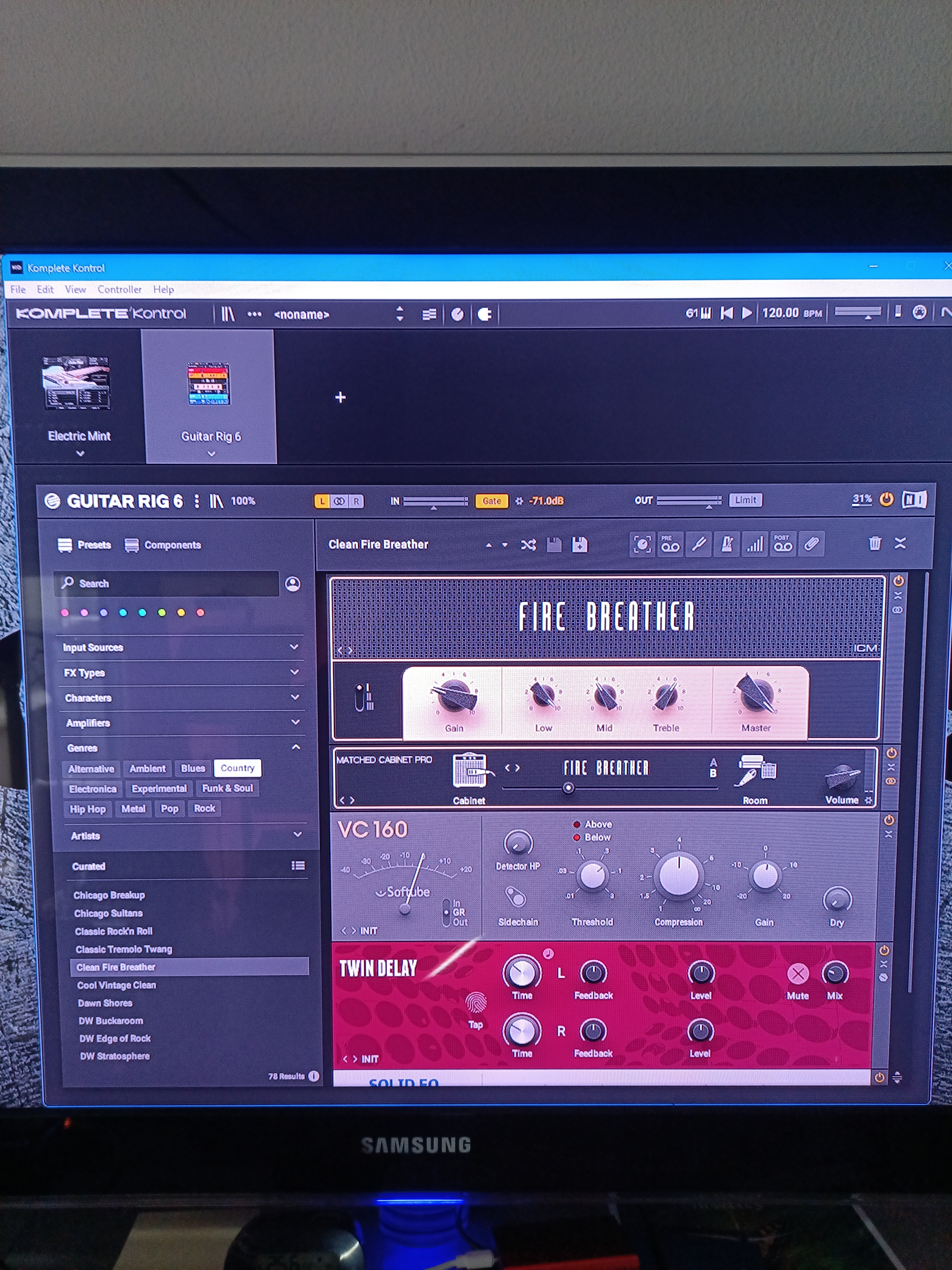The width and height of the screenshot is (952, 1270).
Task: Open the metronome tool
Action: (726, 544)
